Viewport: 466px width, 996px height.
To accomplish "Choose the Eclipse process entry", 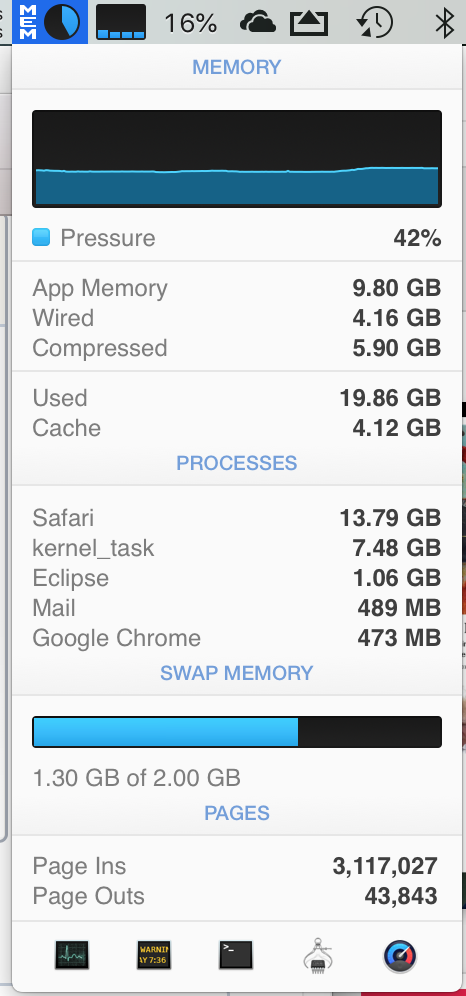I will tap(237, 578).
